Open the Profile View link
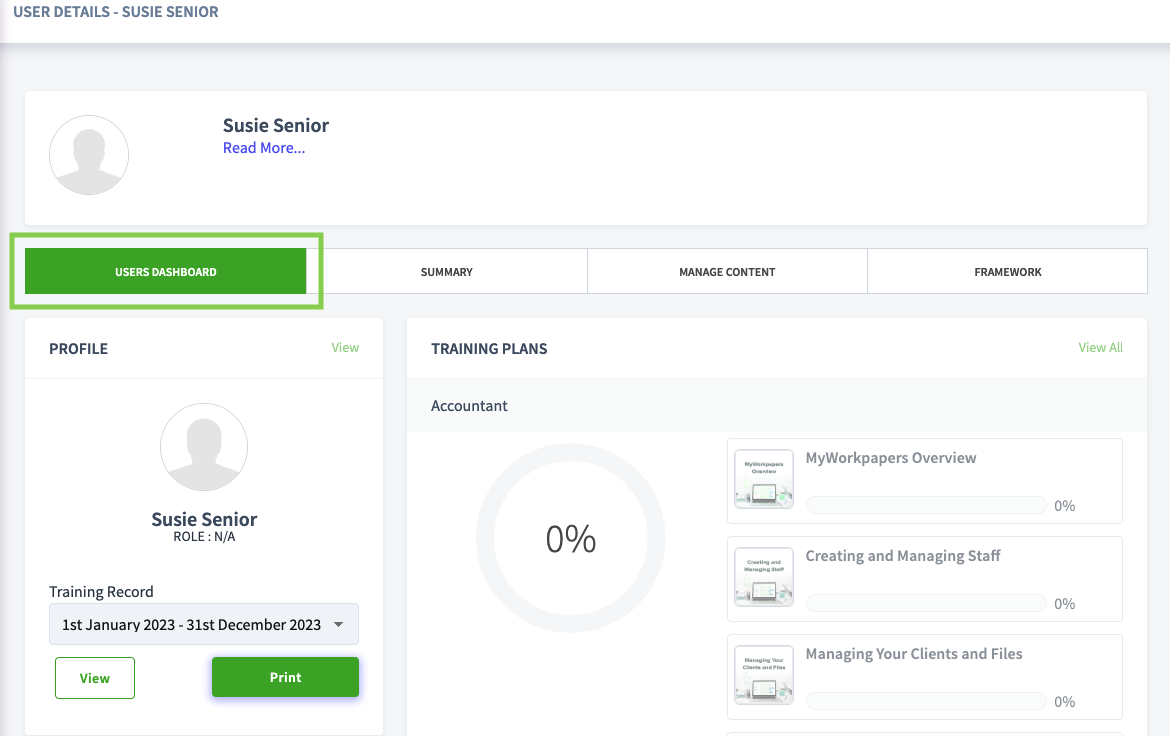1170x736 pixels. [345, 347]
